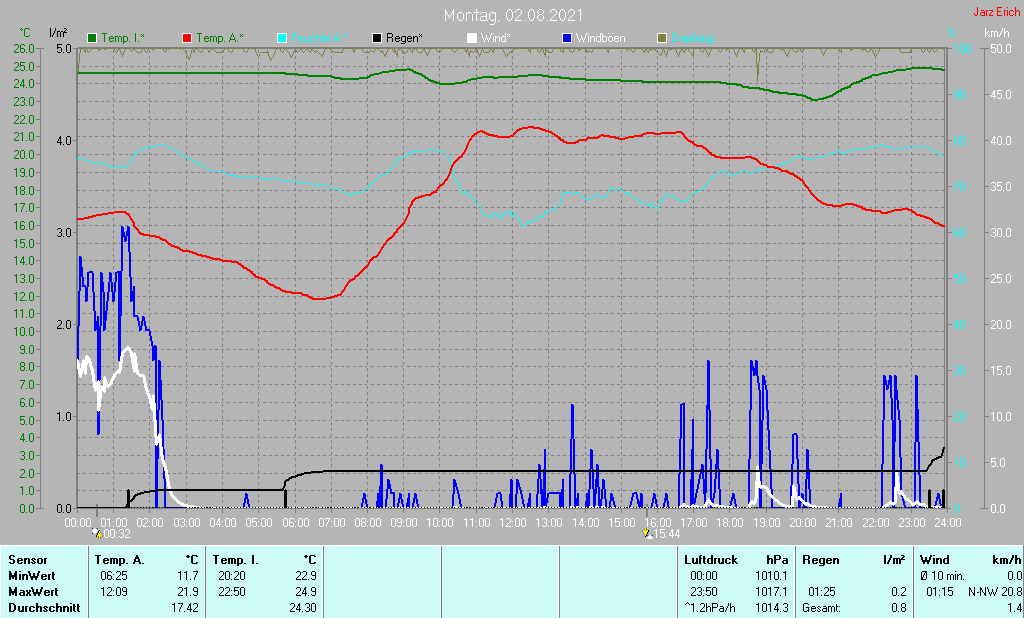This screenshot has width=1024, height=618.
Task: Click the cyan Feuchte A. legend square
Action: tap(282, 39)
